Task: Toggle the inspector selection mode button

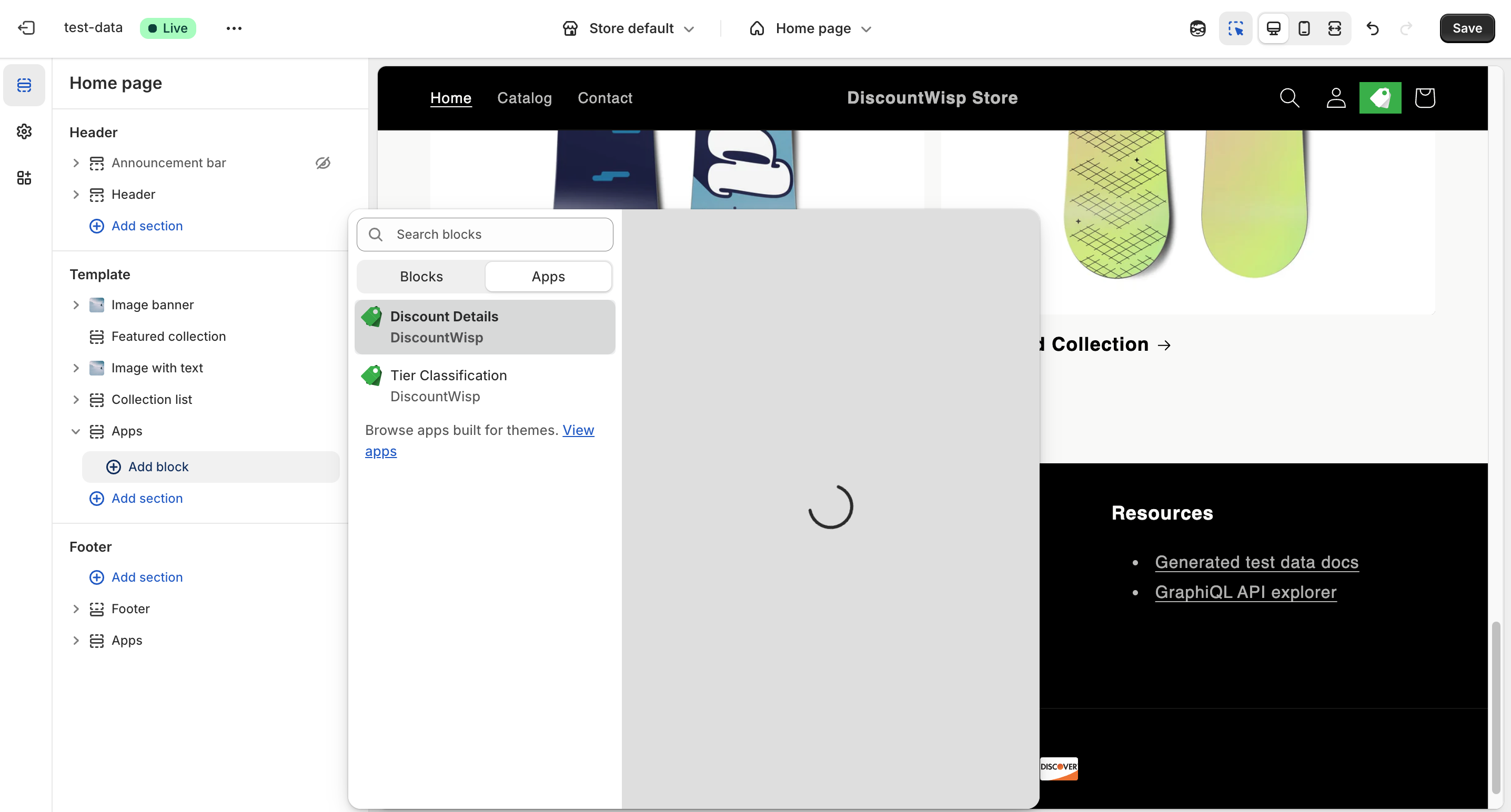Action: 1235,28
